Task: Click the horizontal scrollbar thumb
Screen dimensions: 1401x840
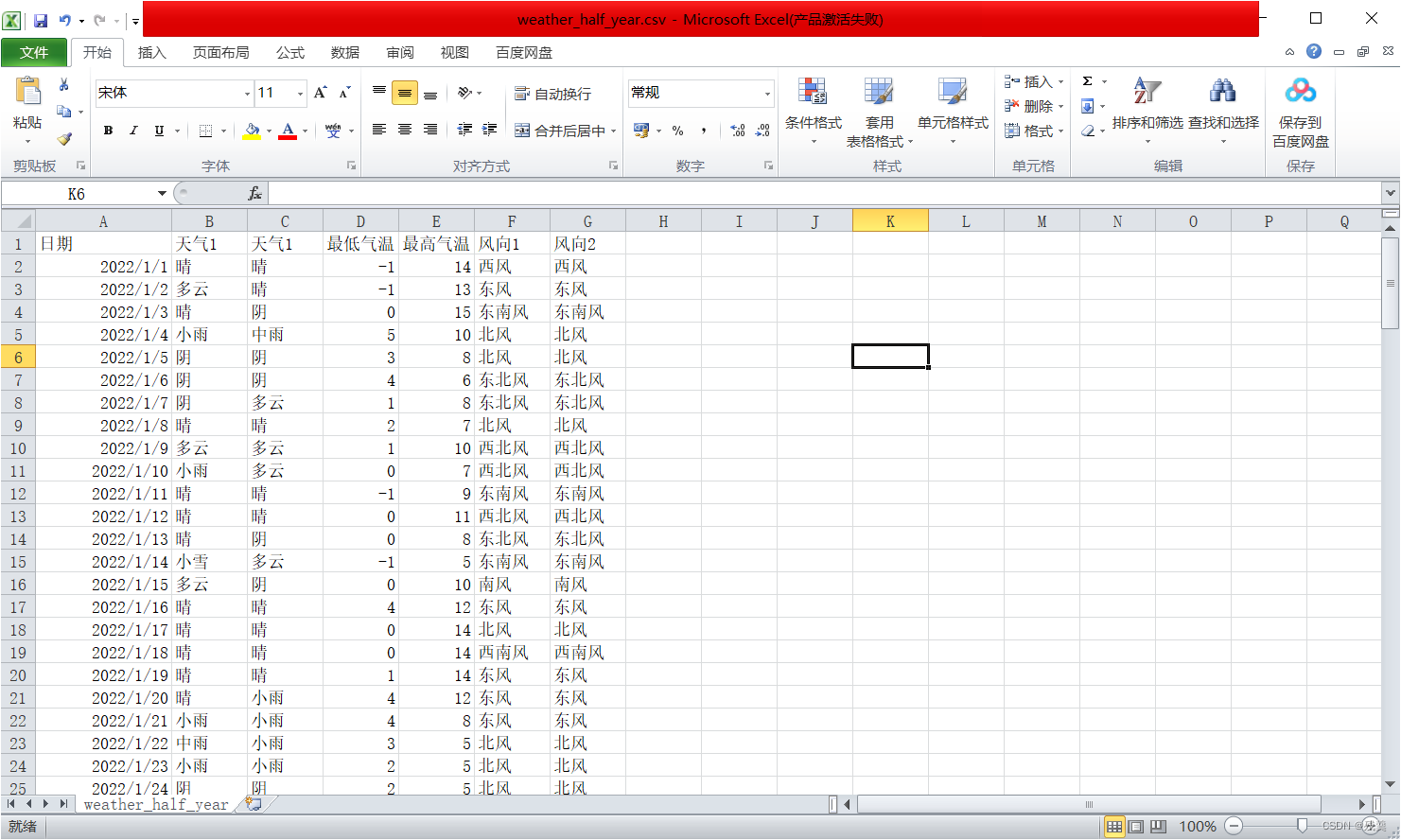Action: click(1089, 804)
